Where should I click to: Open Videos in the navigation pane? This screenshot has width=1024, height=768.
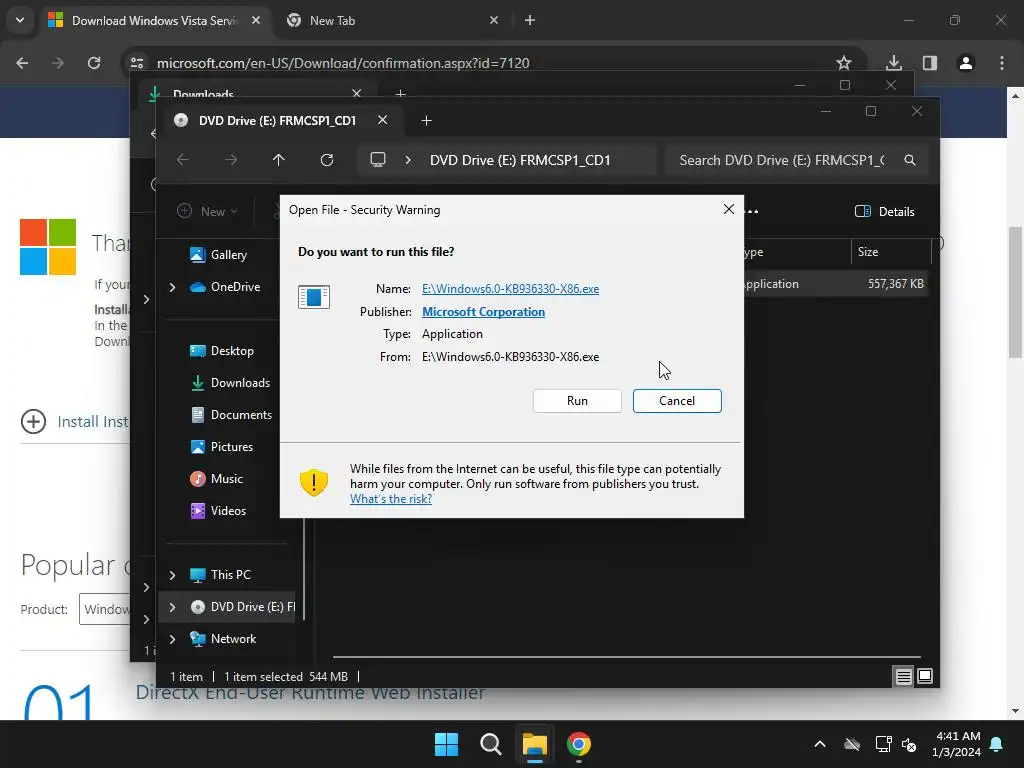(219, 511)
